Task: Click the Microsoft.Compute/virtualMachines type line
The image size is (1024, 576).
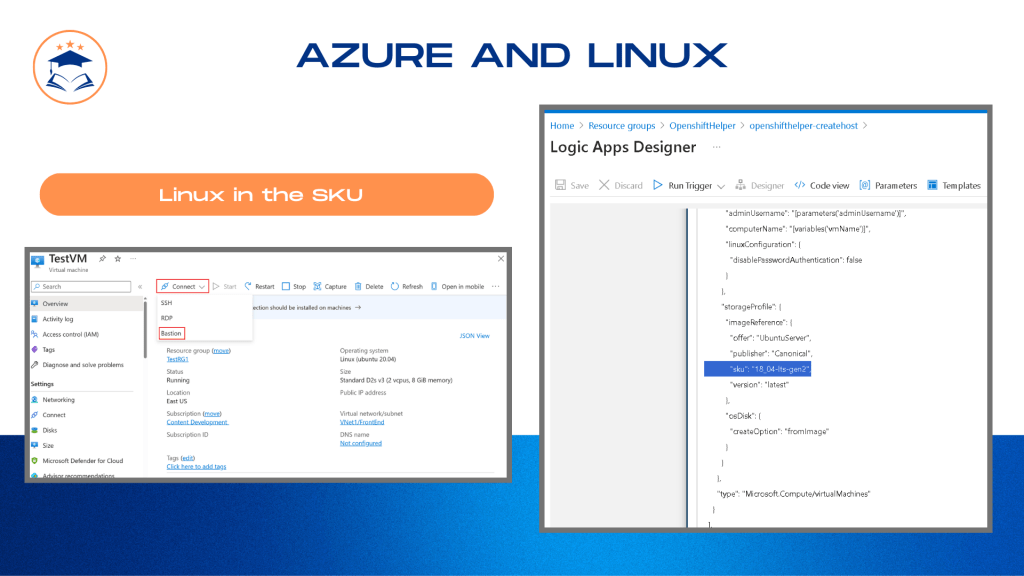Action: point(793,494)
